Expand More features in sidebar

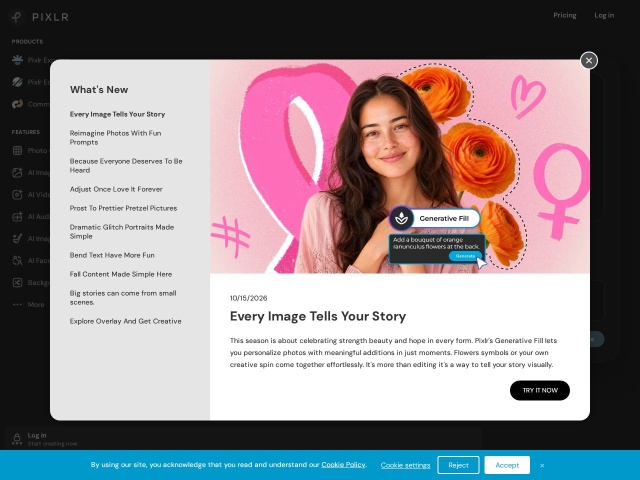point(29,304)
